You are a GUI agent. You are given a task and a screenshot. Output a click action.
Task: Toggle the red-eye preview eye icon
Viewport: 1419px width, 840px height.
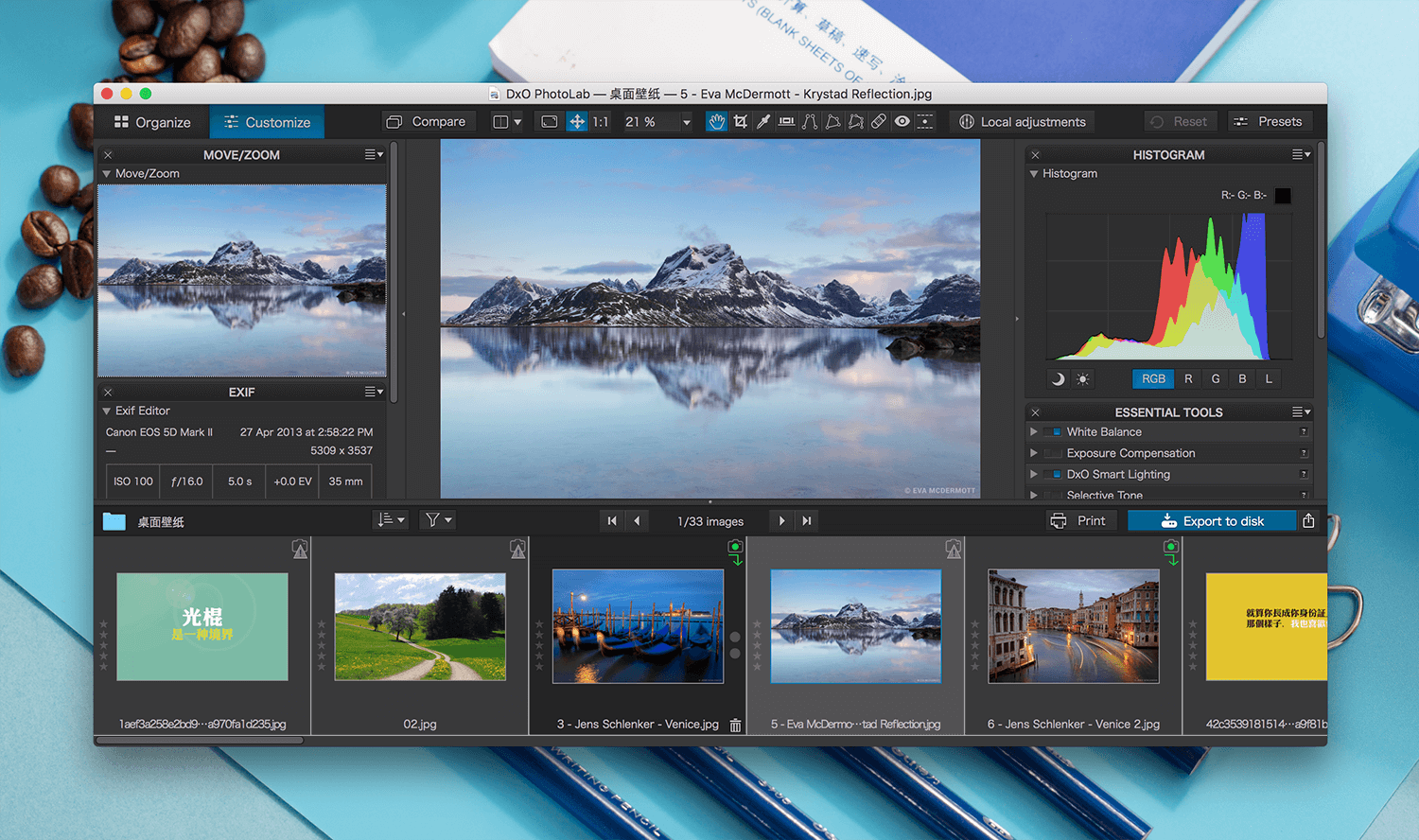(902, 122)
